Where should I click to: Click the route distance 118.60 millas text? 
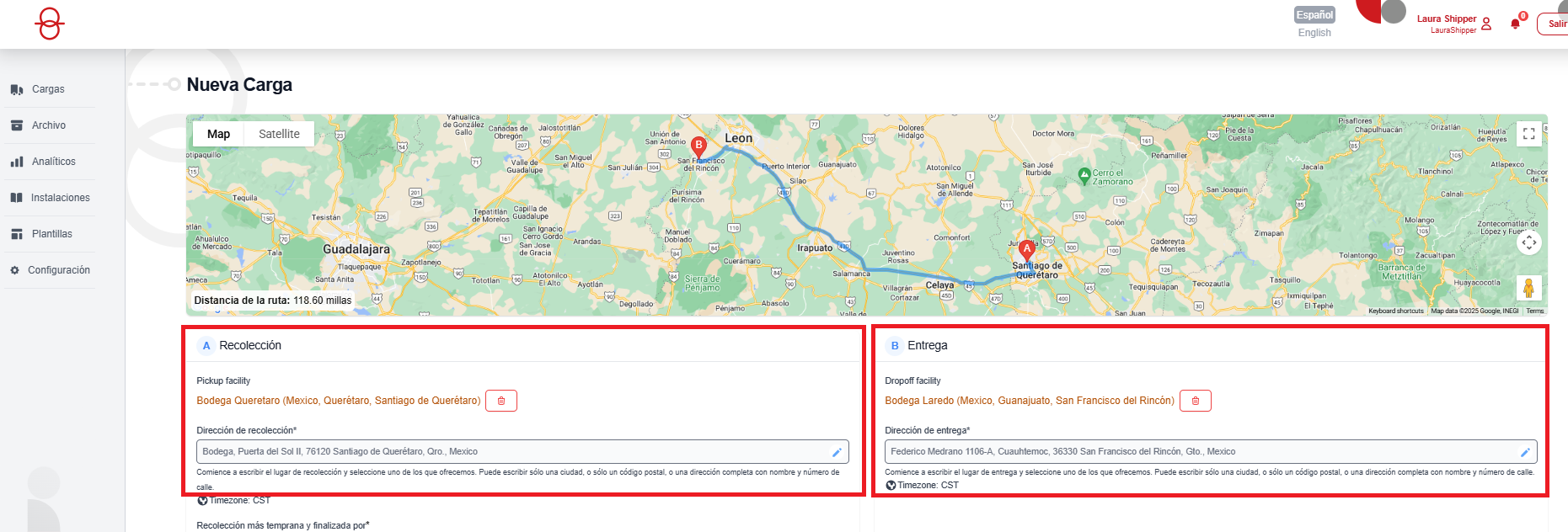[x=272, y=301]
